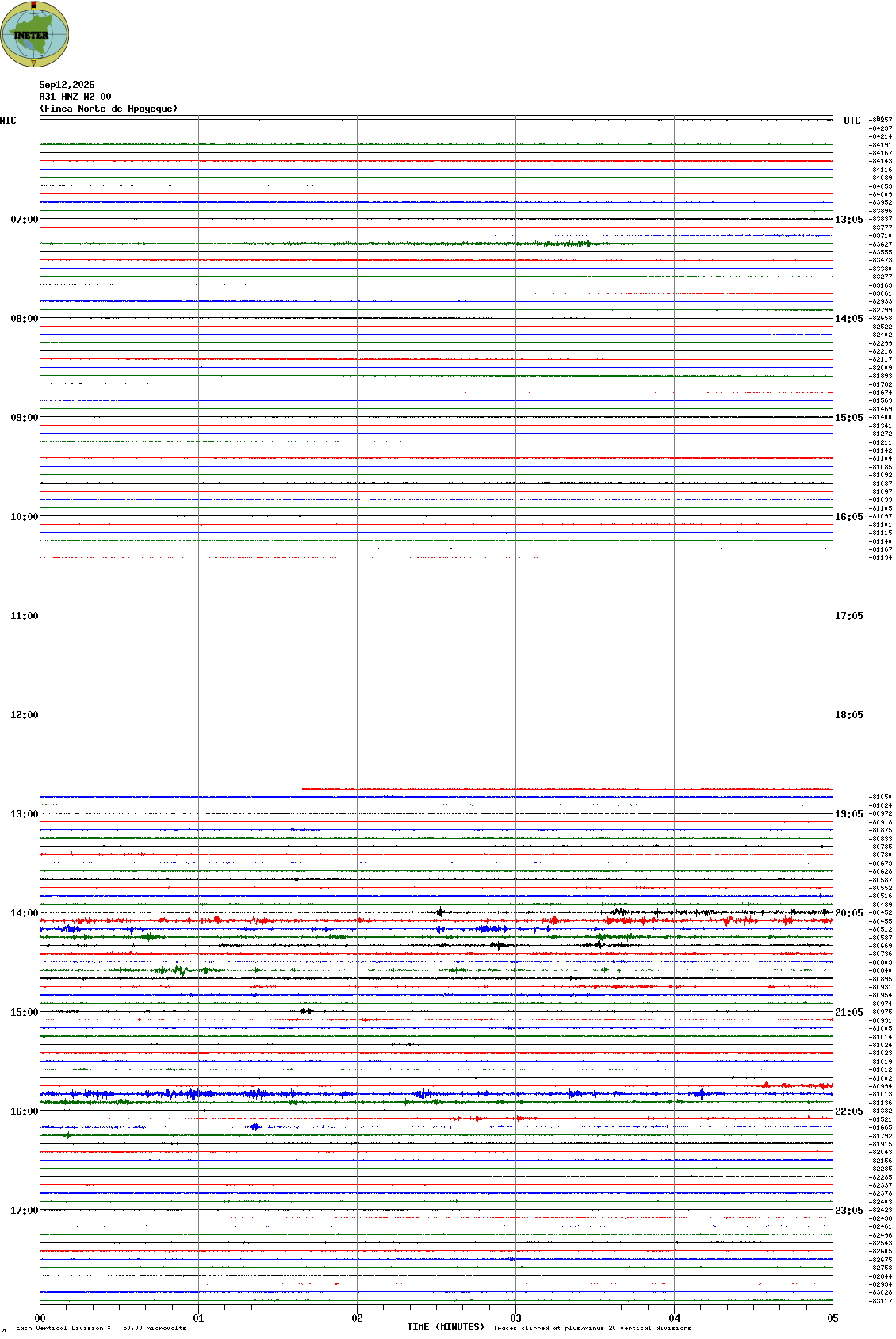Click the Traces clipped footnote text
This screenshot has height=1339, width=896.
[592, 1328]
